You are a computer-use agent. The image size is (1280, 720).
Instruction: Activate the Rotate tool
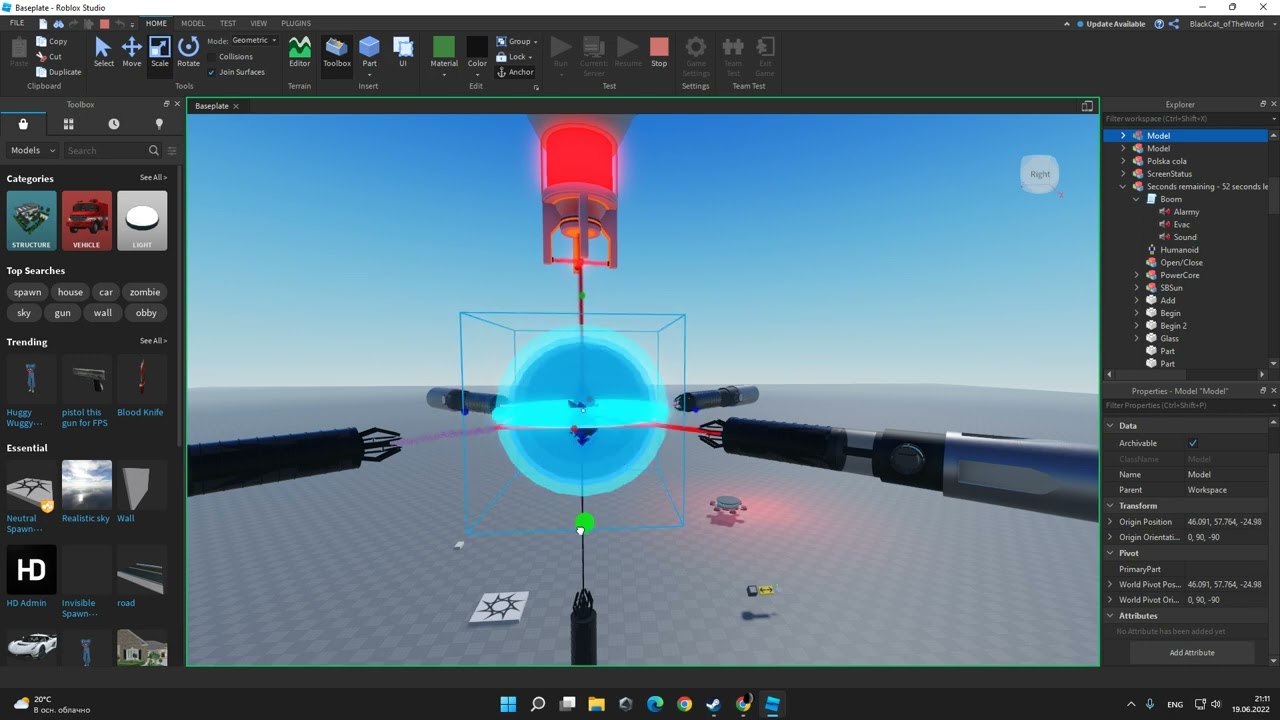point(188,52)
